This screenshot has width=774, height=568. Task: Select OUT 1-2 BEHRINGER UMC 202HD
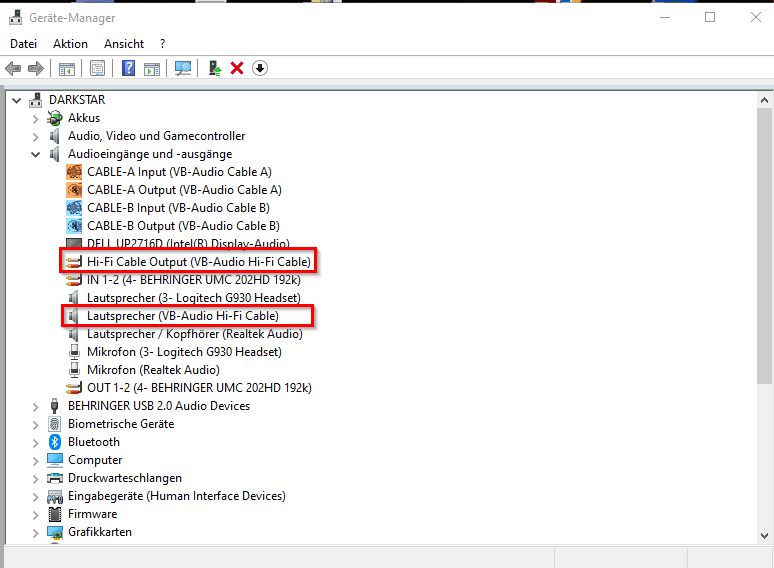[199, 388]
